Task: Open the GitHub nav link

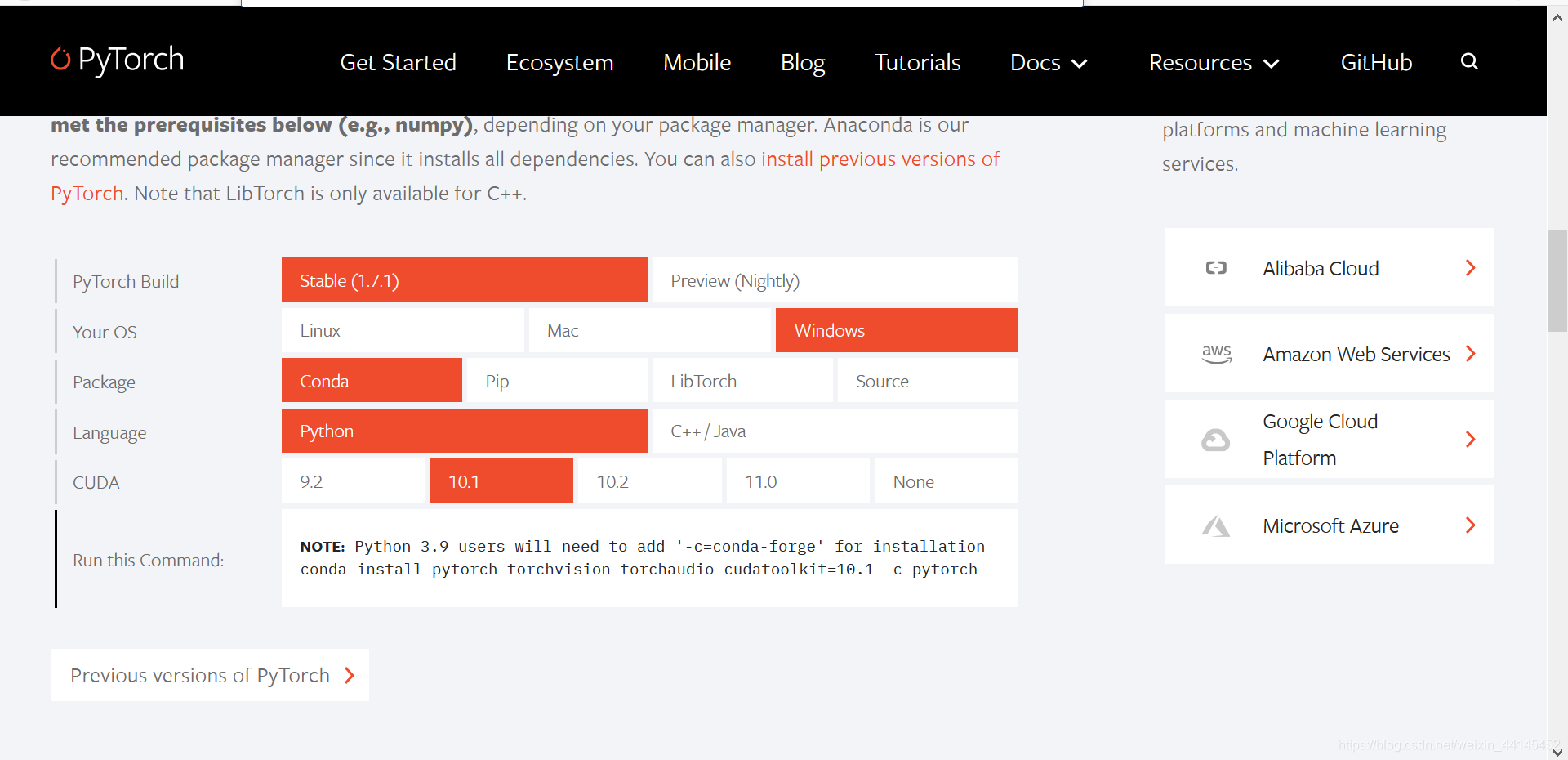Action: tap(1376, 63)
